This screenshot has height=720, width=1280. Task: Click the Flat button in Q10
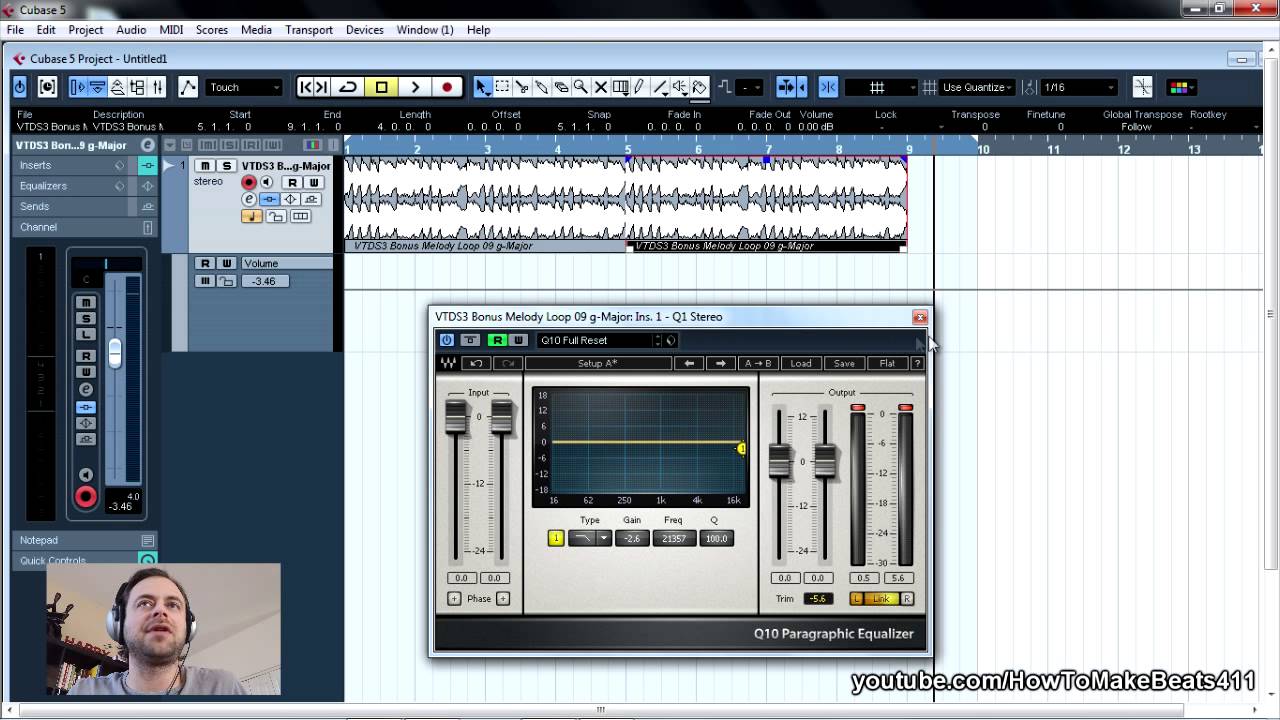click(887, 363)
